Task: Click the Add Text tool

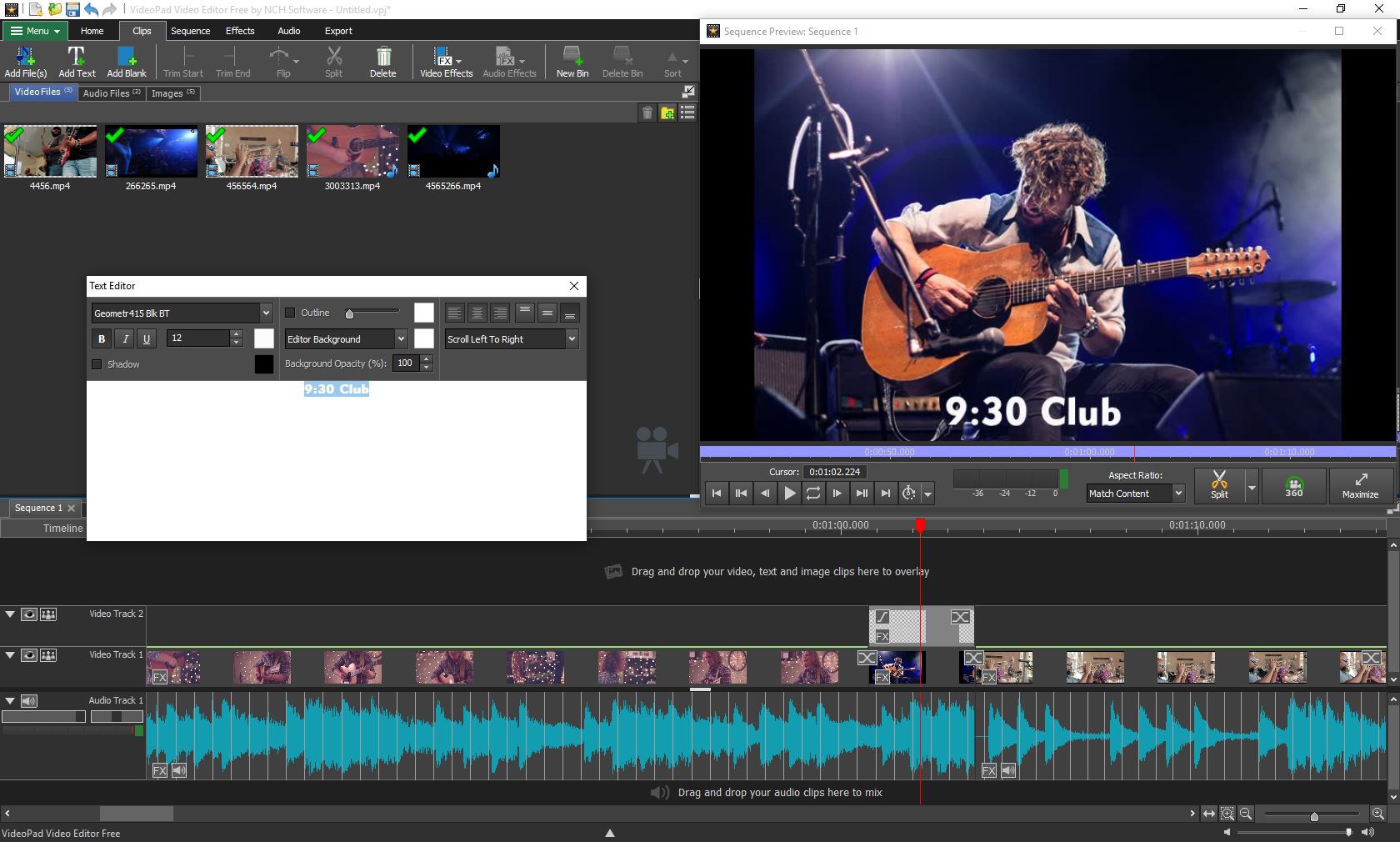Action: (77, 61)
